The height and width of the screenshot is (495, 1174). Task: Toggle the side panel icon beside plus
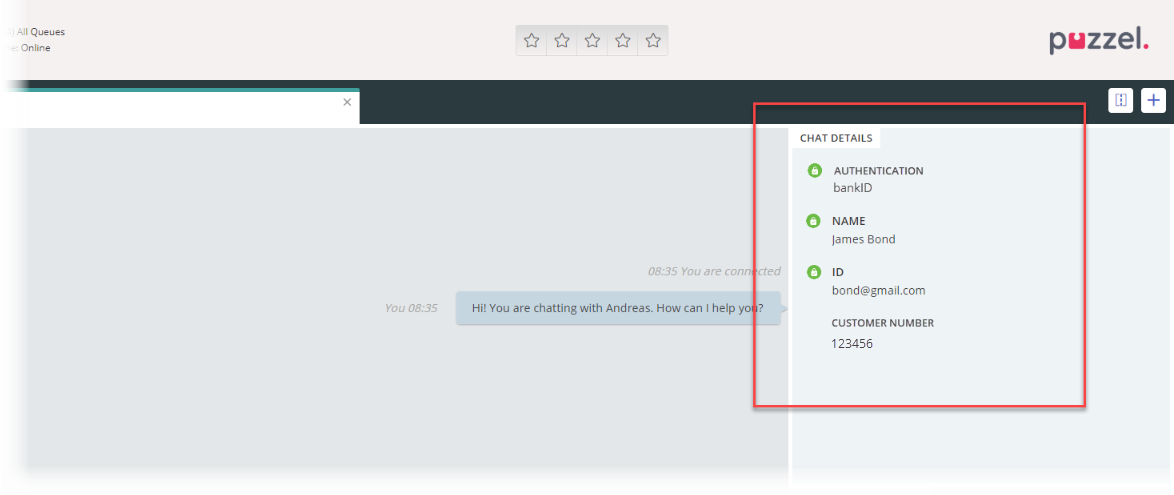tap(1121, 100)
